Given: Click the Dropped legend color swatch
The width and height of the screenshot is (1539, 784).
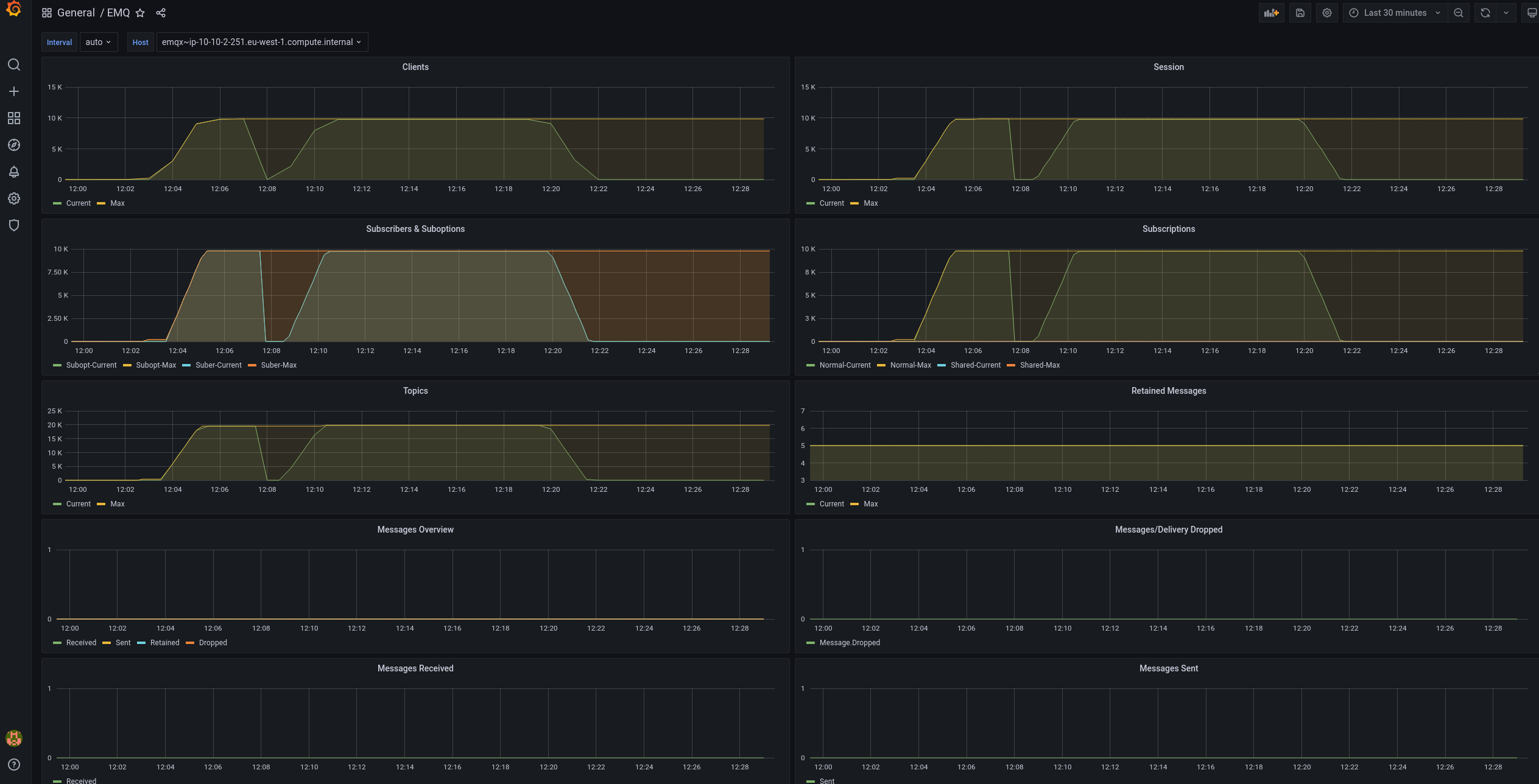Looking at the screenshot, I should click(189, 643).
